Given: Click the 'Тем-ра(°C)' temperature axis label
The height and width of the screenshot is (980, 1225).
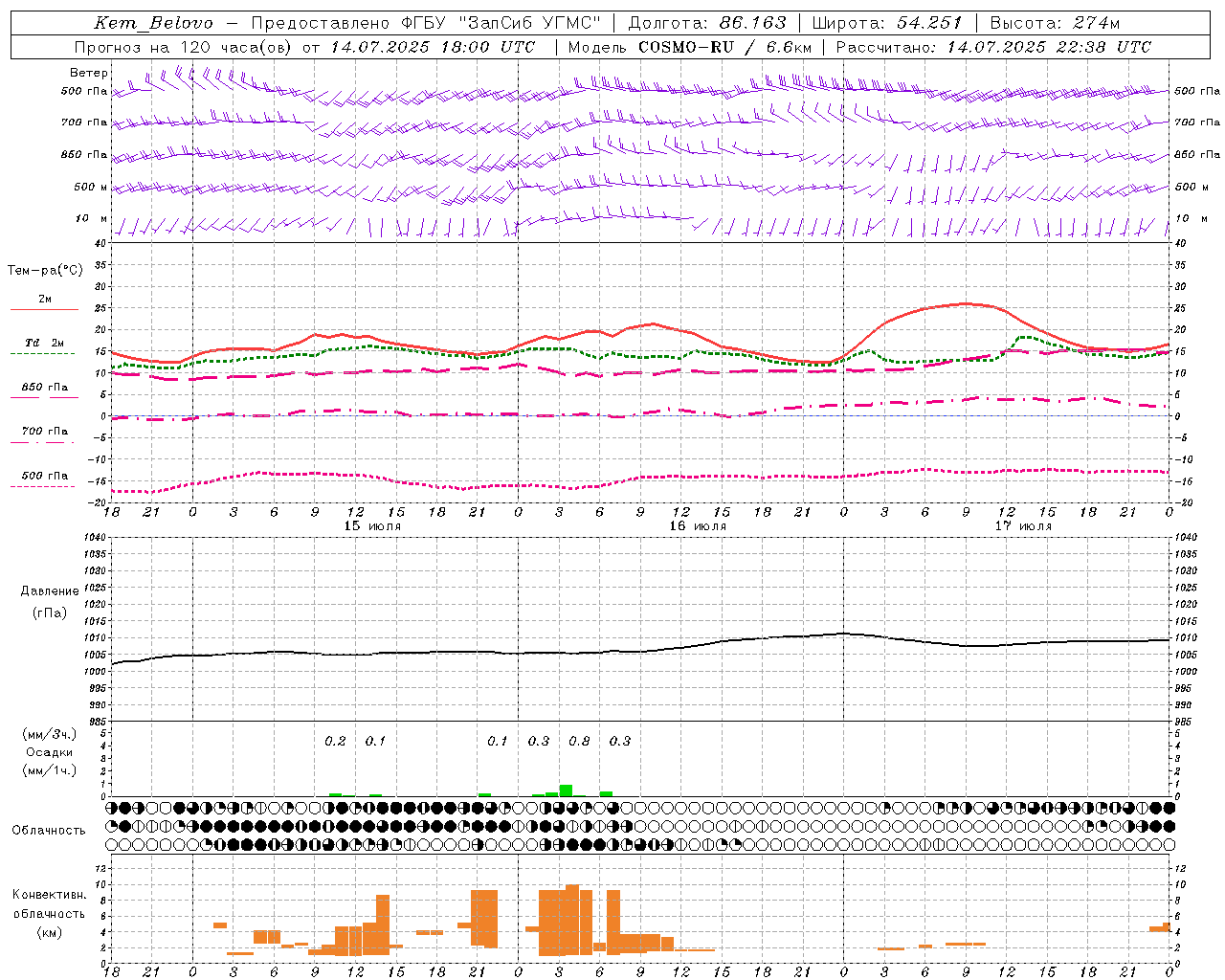Looking at the screenshot, I should [45, 271].
